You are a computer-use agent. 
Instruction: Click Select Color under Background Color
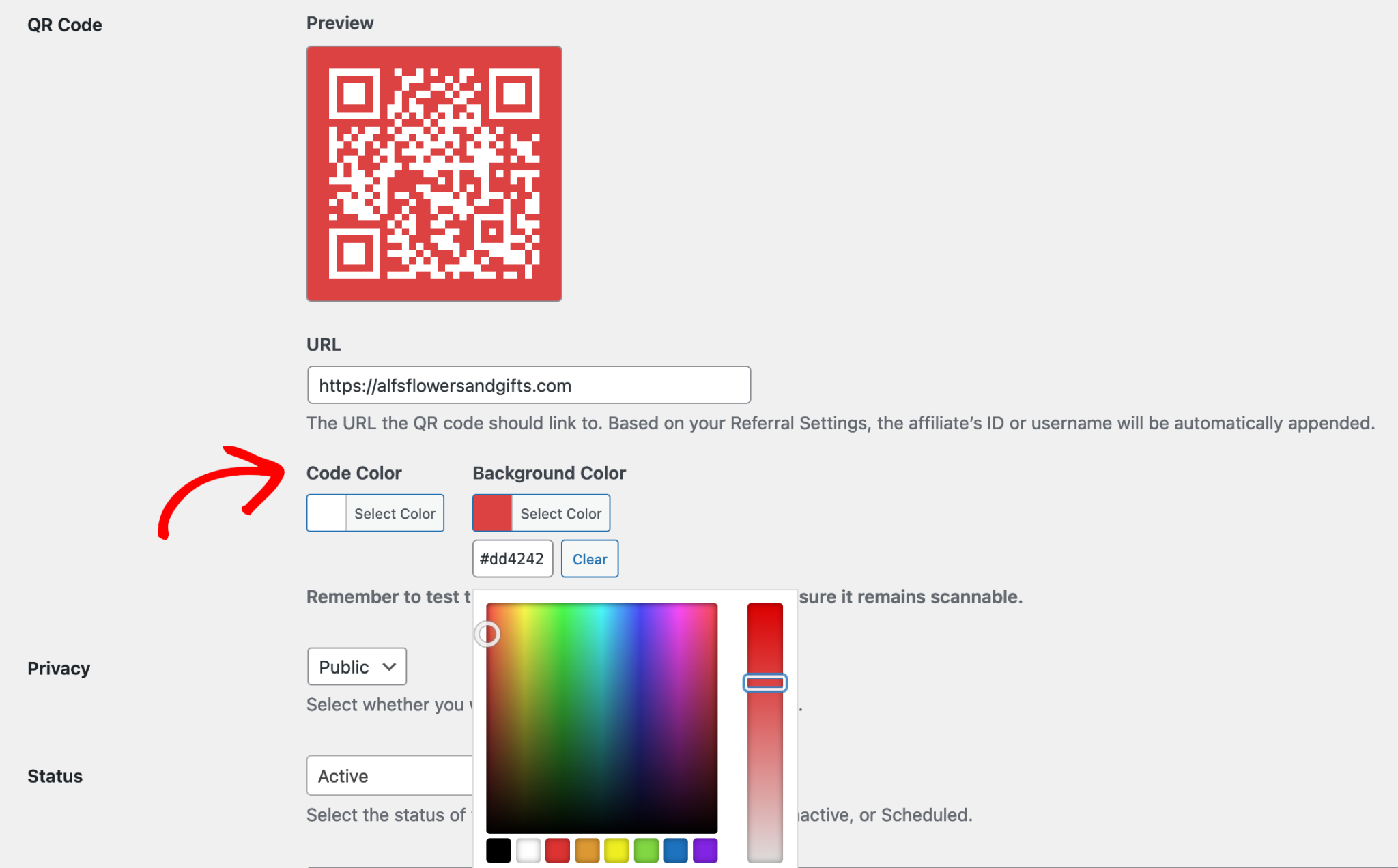(x=560, y=514)
